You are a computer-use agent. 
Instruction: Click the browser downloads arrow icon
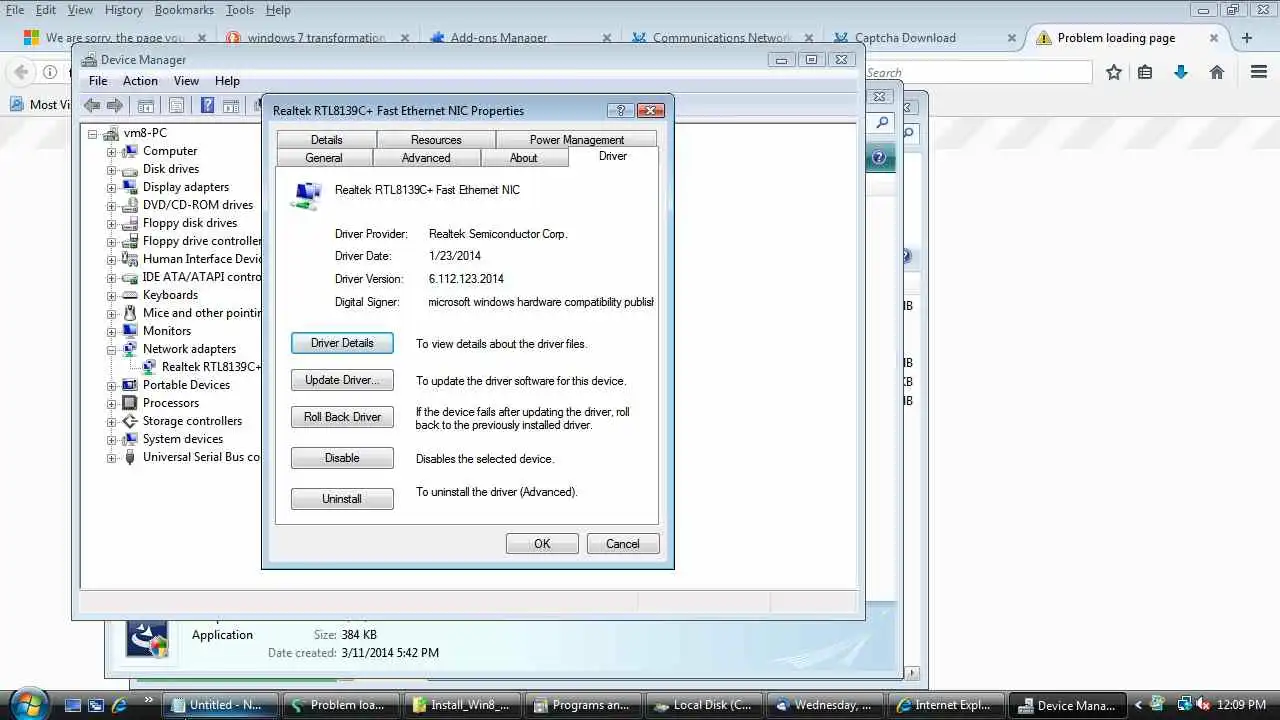(x=1181, y=72)
